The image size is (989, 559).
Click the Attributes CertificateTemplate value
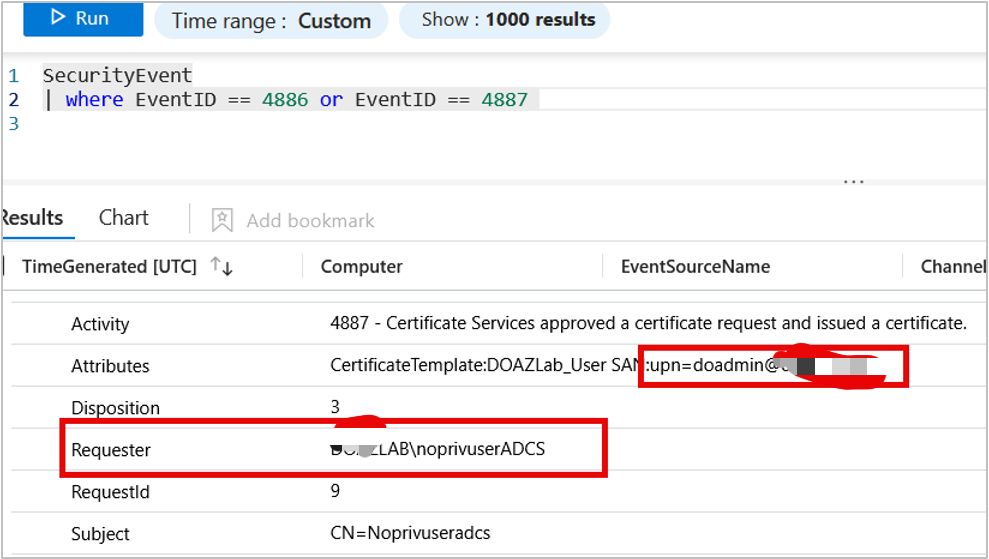point(468,366)
